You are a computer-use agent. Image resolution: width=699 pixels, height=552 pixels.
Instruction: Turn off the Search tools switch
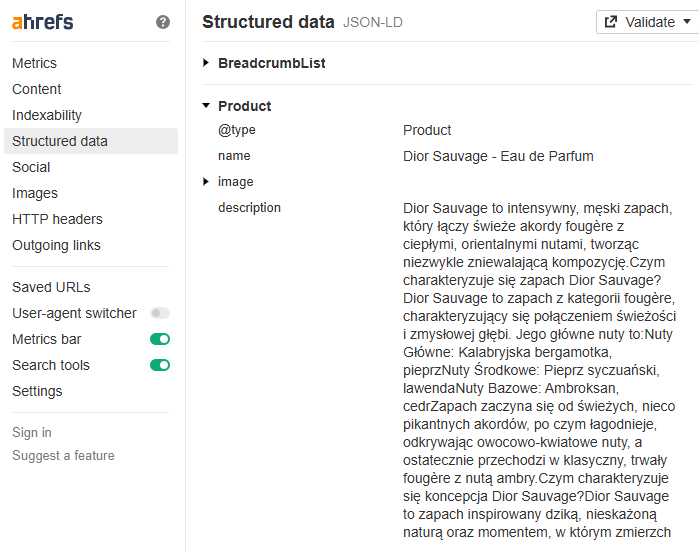click(x=160, y=365)
